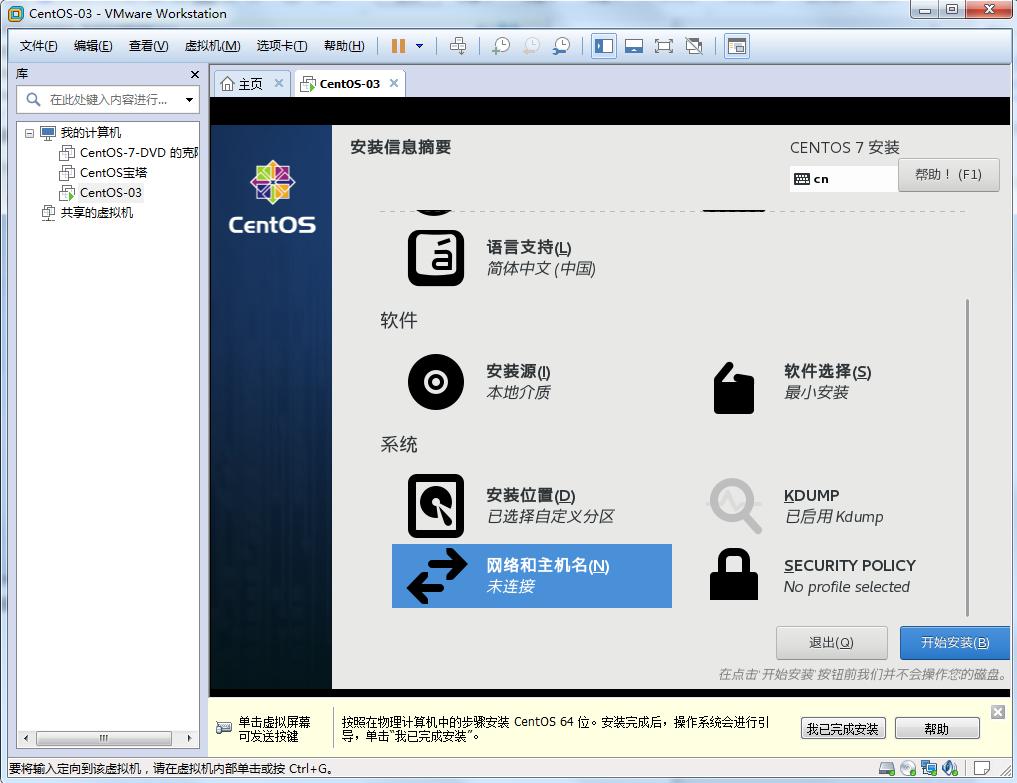Click the sound card status bar icon
The width and height of the screenshot is (1017, 783).
(x=950, y=769)
